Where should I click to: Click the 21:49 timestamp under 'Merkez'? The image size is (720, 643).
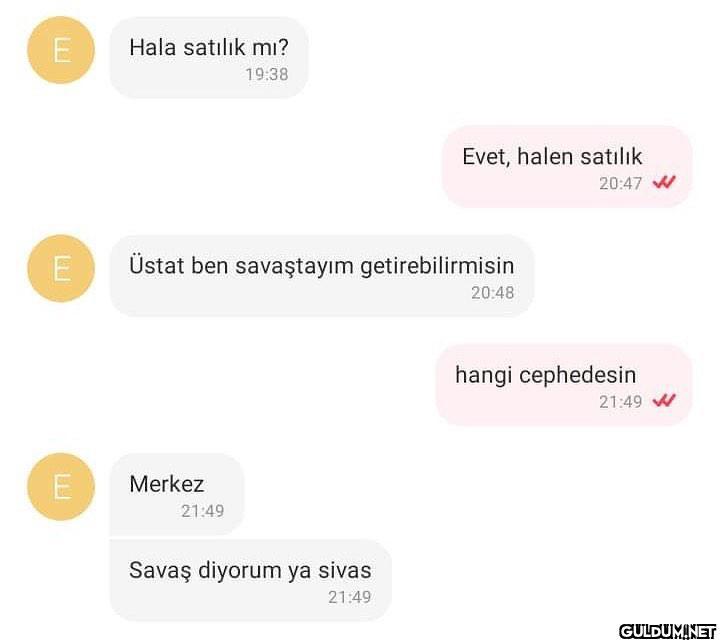202,511
